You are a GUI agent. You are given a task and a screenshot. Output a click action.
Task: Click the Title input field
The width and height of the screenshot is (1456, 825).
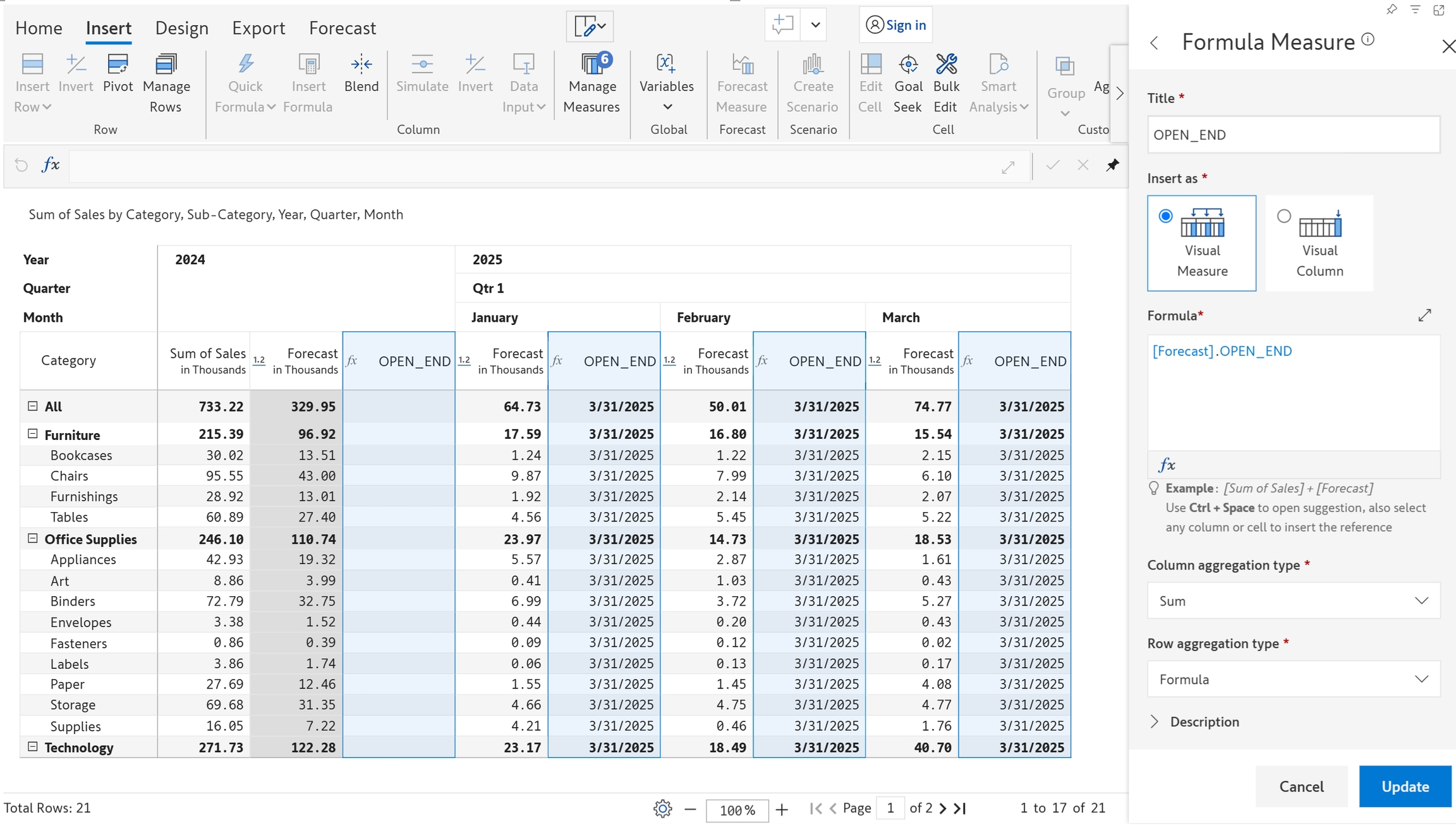(x=1293, y=135)
